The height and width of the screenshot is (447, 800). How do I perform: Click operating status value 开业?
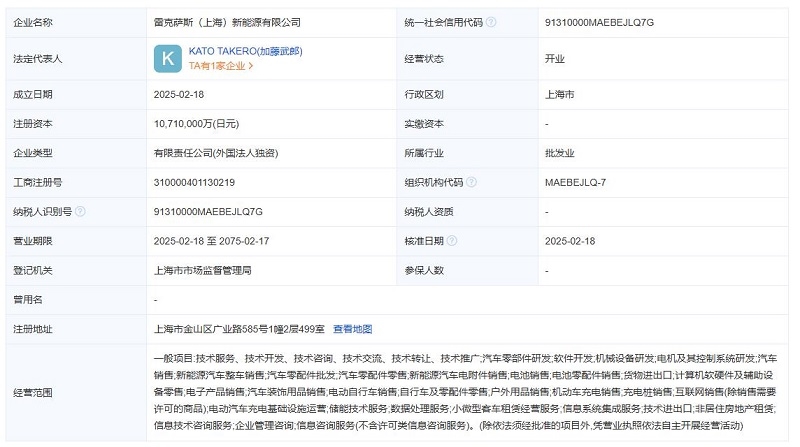click(555, 59)
